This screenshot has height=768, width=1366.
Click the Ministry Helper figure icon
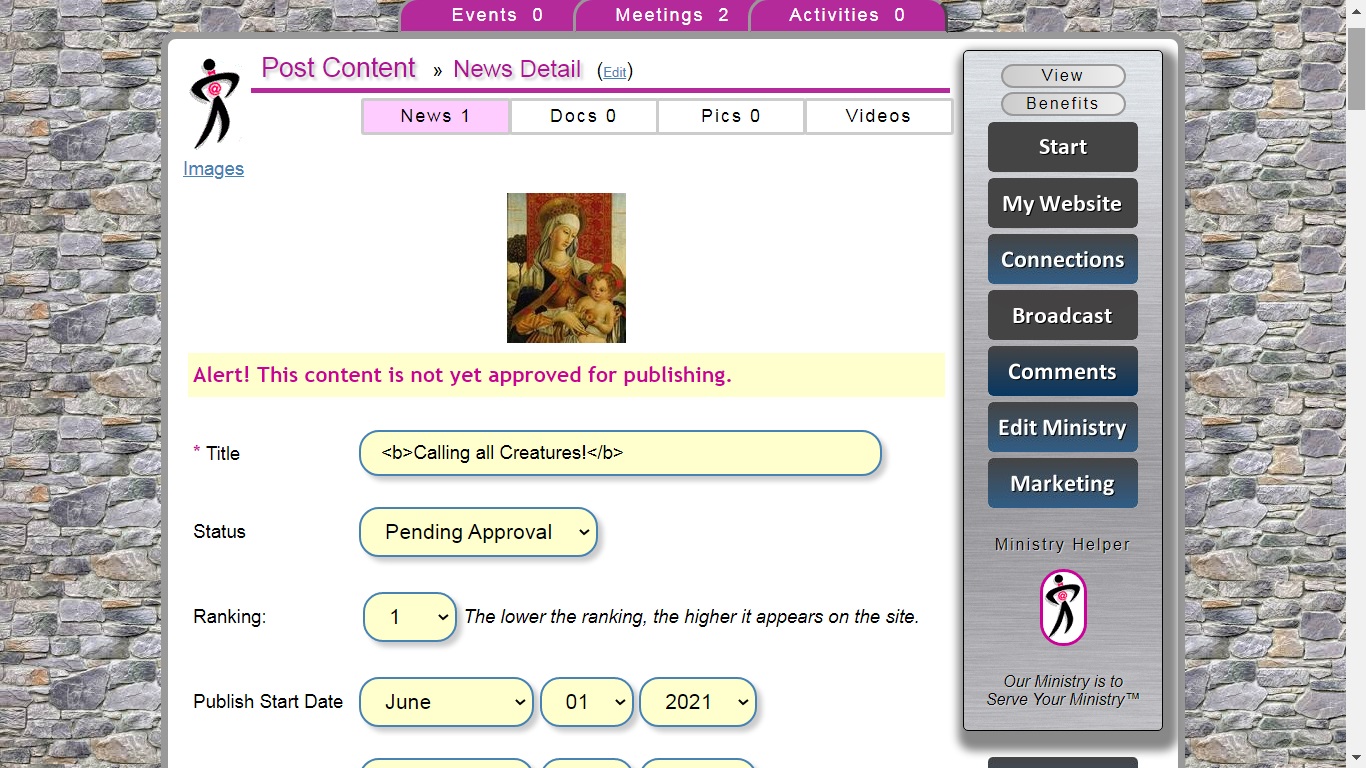(x=1063, y=607)
